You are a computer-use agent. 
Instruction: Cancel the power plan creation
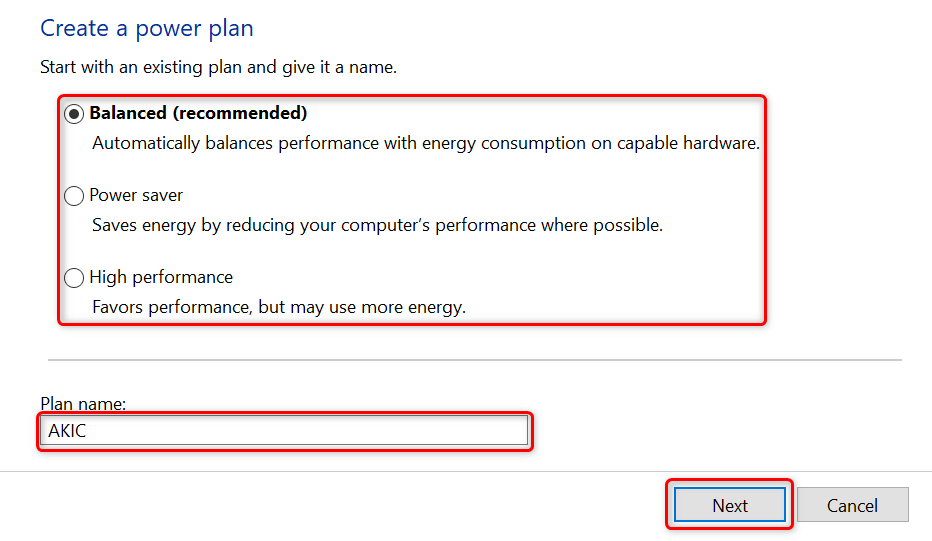(x=852, y=505)
